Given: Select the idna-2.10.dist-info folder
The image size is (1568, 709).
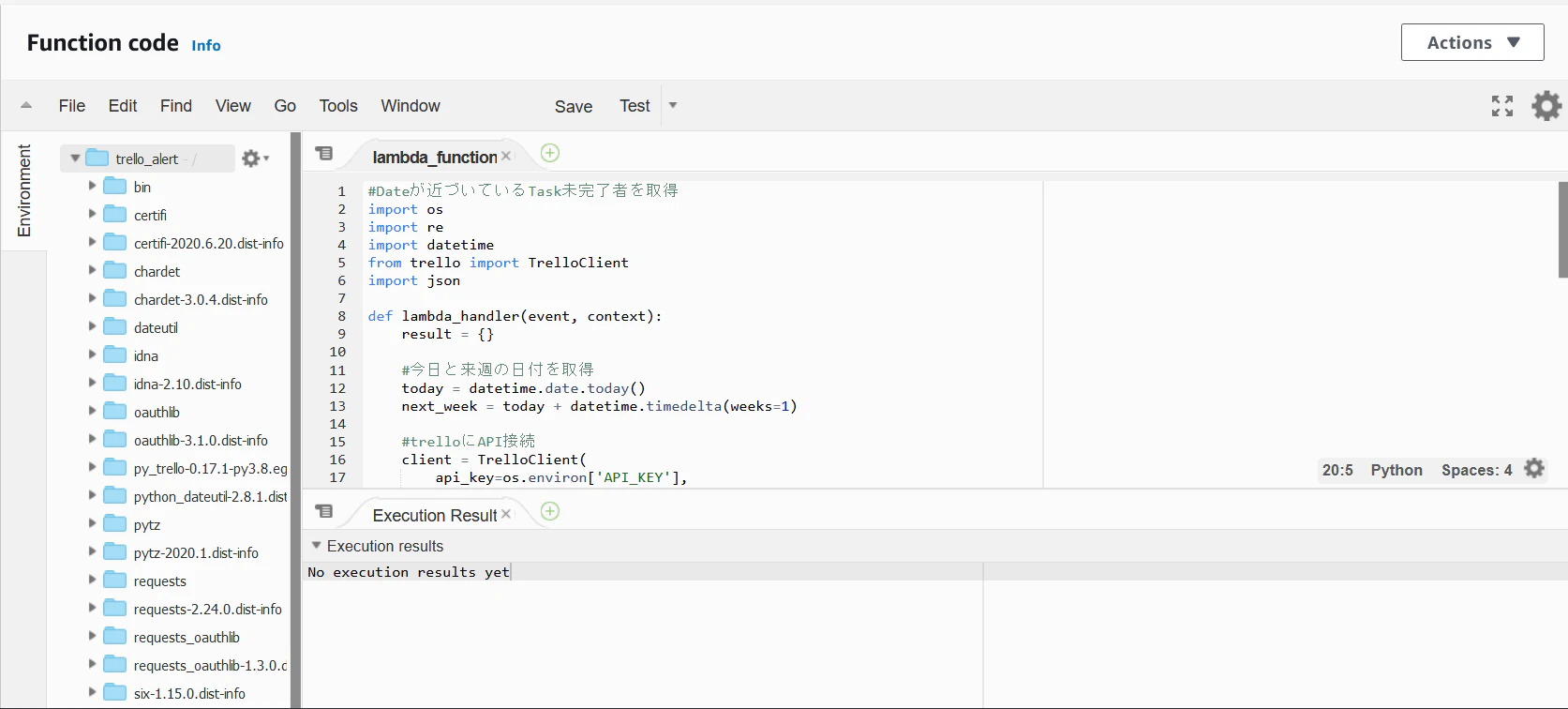Looking at the screenshot, I should 187,384.
